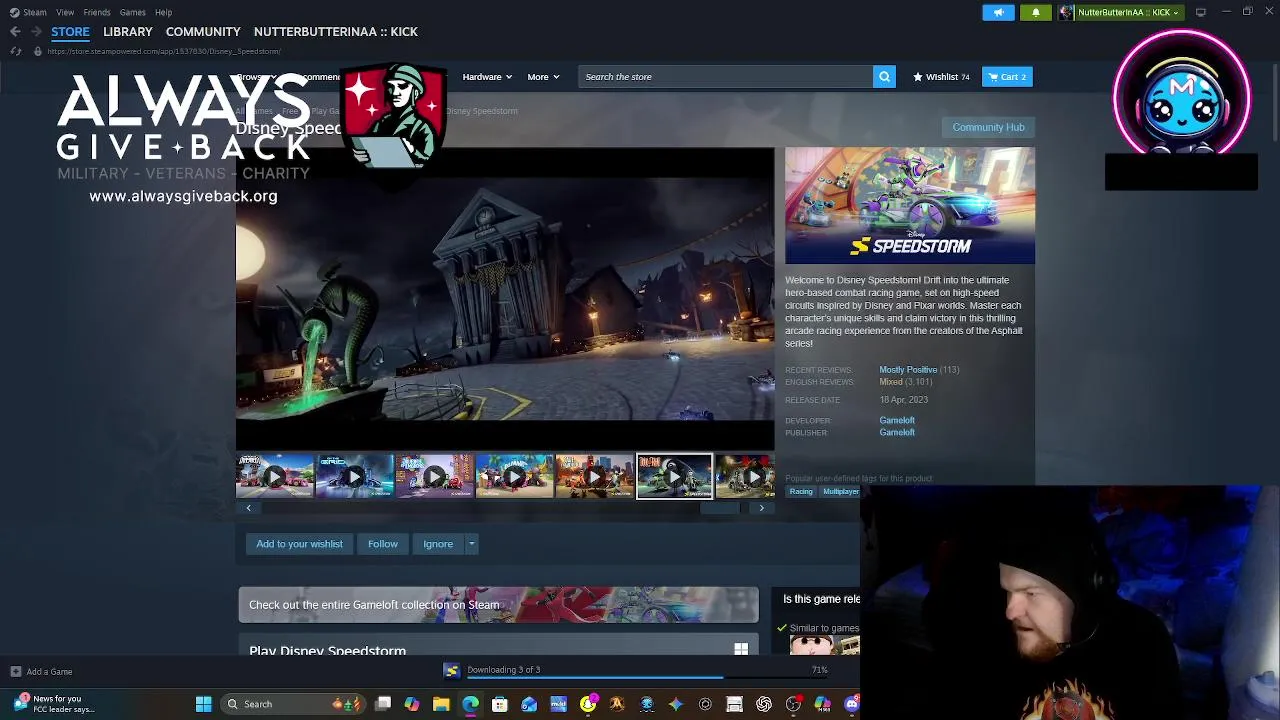Click in the Search the store field

726,77
